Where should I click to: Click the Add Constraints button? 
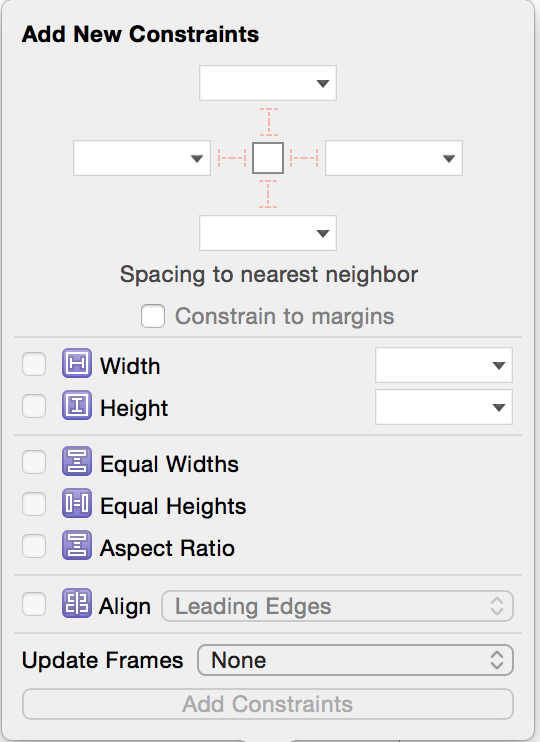(268, 704)
